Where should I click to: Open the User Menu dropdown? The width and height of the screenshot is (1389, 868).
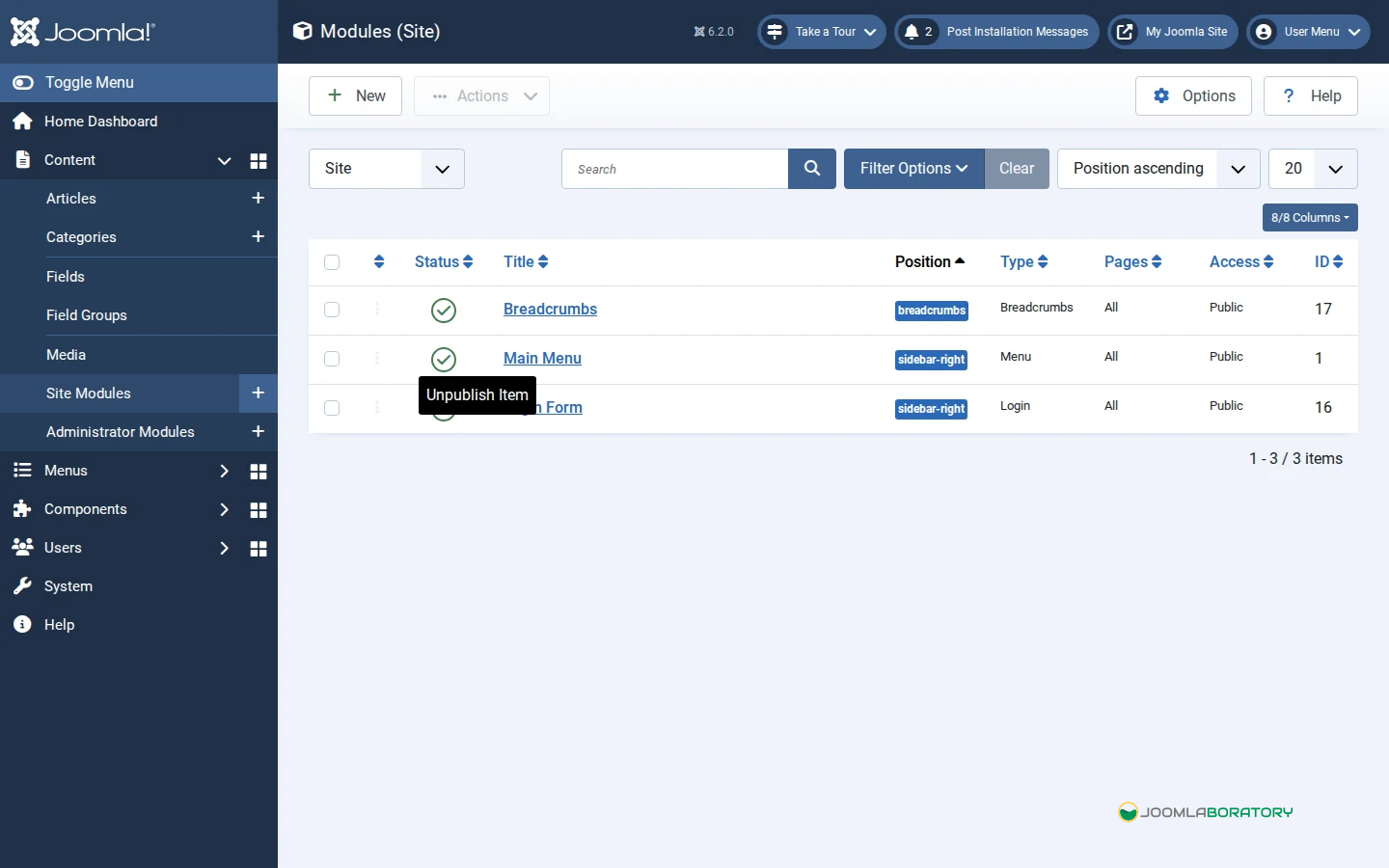click(x=1308, y=32)
